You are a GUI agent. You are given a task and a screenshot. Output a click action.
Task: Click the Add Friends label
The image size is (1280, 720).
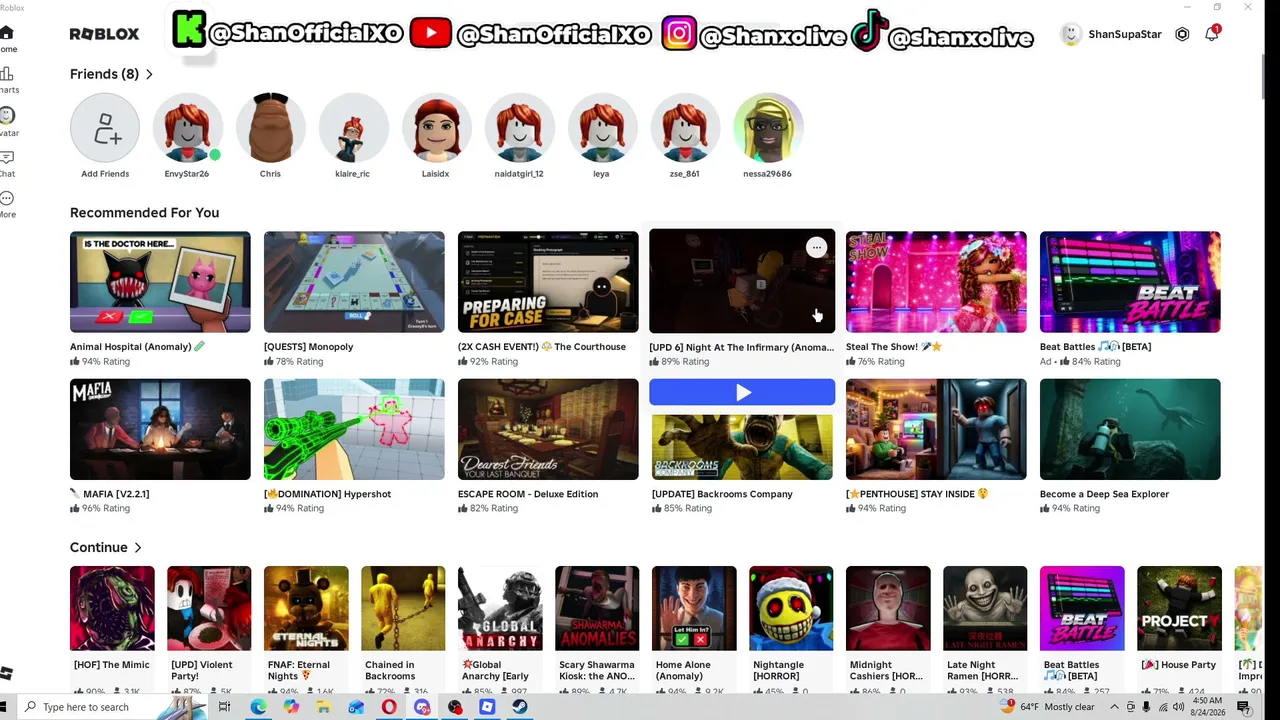(x=105, y=174)
